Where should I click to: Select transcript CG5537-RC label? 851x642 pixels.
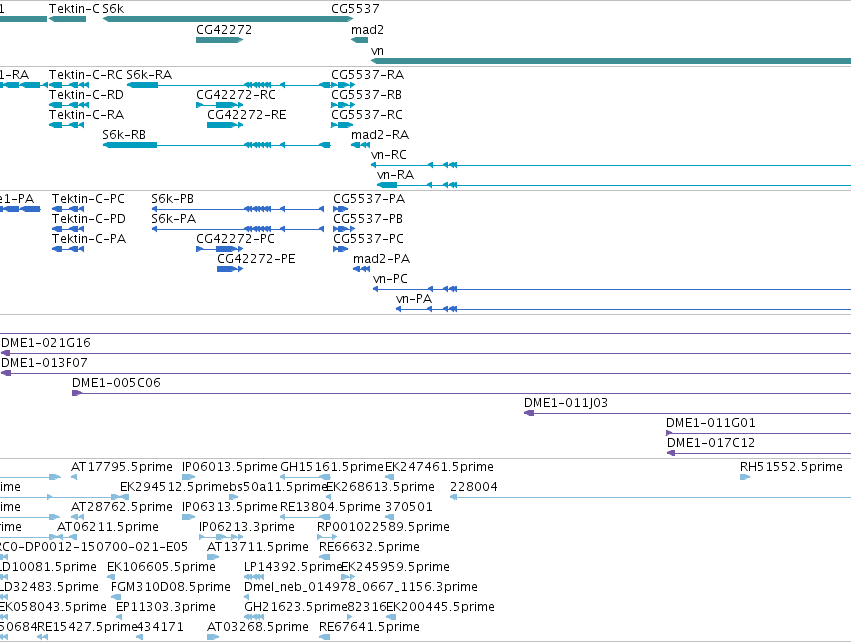[x=367, y=115]
